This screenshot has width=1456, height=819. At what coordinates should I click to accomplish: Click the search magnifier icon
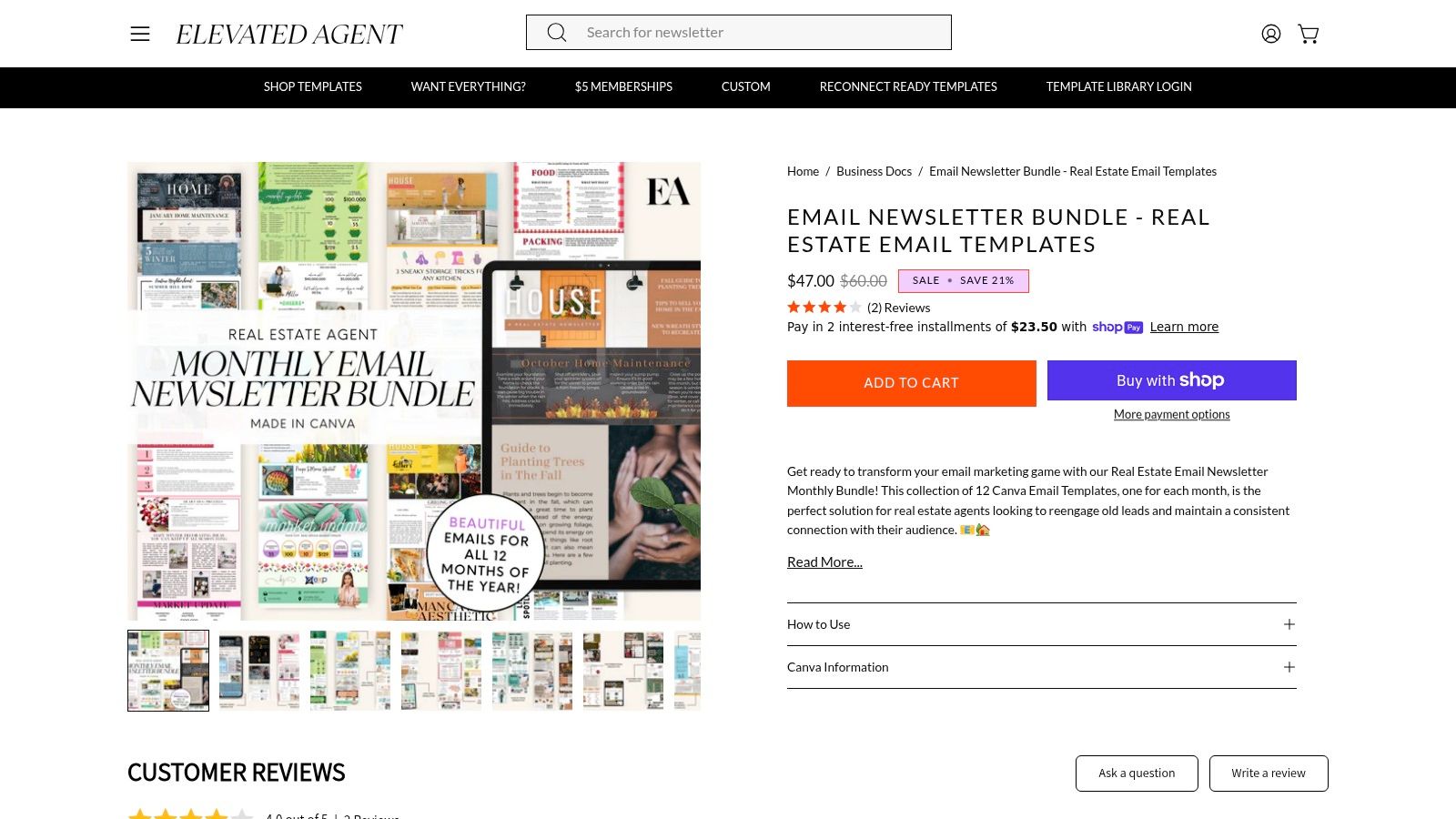tap(557, 33)
